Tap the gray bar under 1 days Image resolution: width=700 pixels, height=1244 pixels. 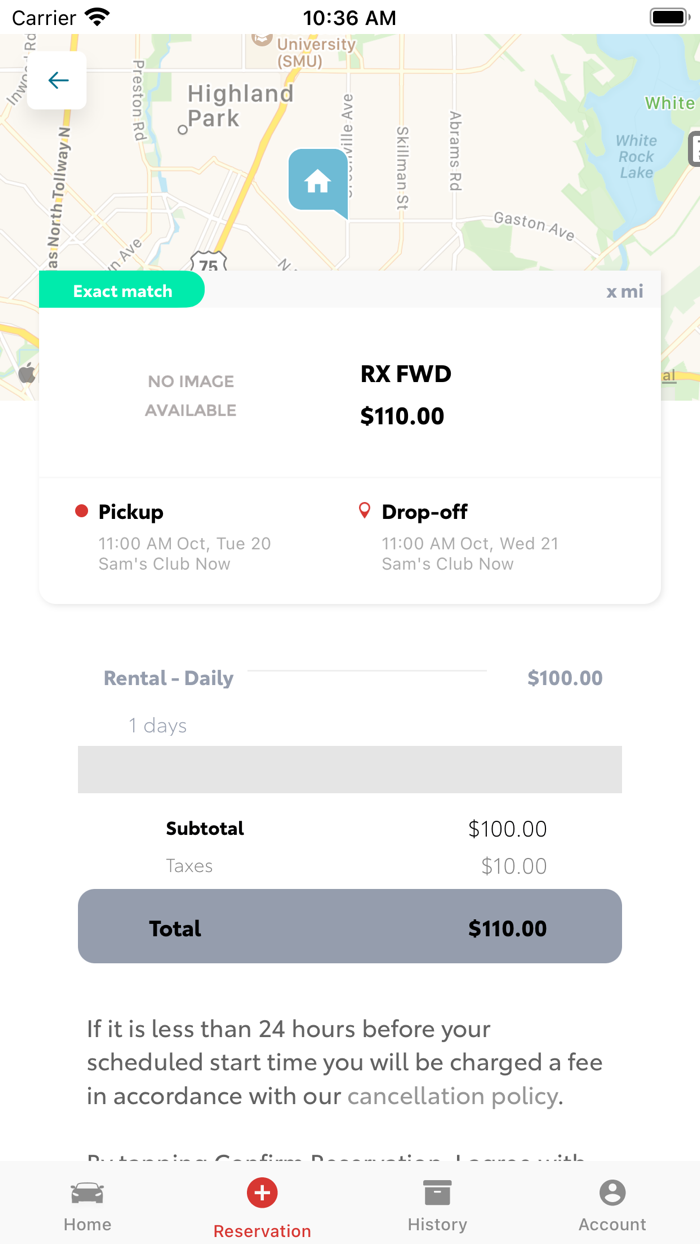coord(350,769)
